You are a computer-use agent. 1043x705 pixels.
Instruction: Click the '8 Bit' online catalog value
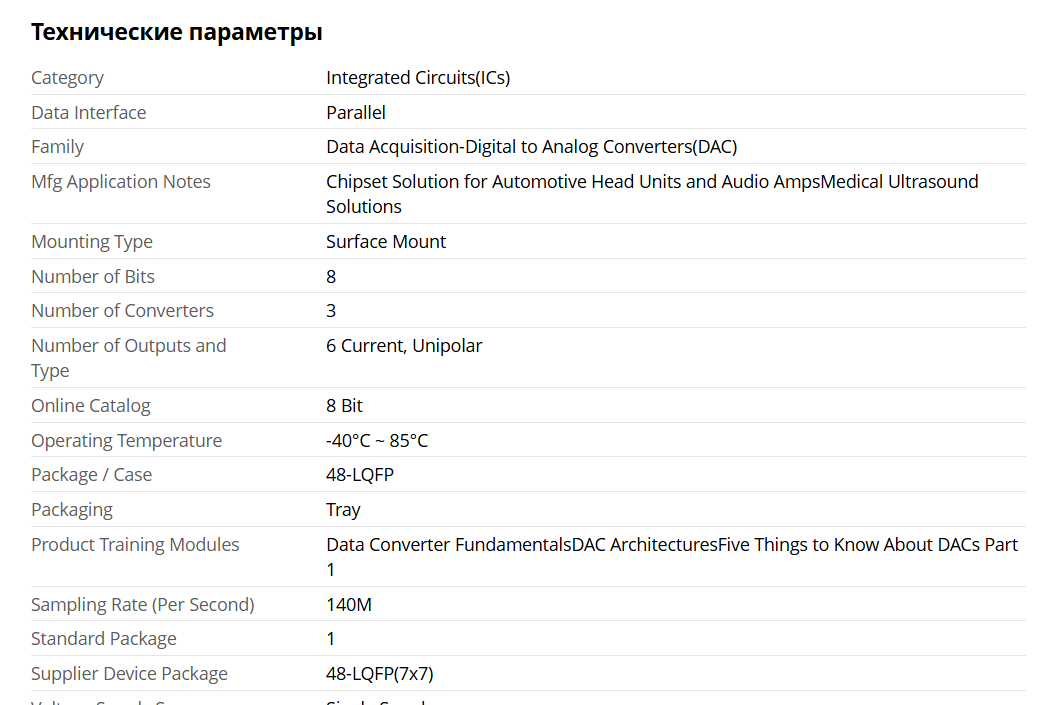point(344,406)
